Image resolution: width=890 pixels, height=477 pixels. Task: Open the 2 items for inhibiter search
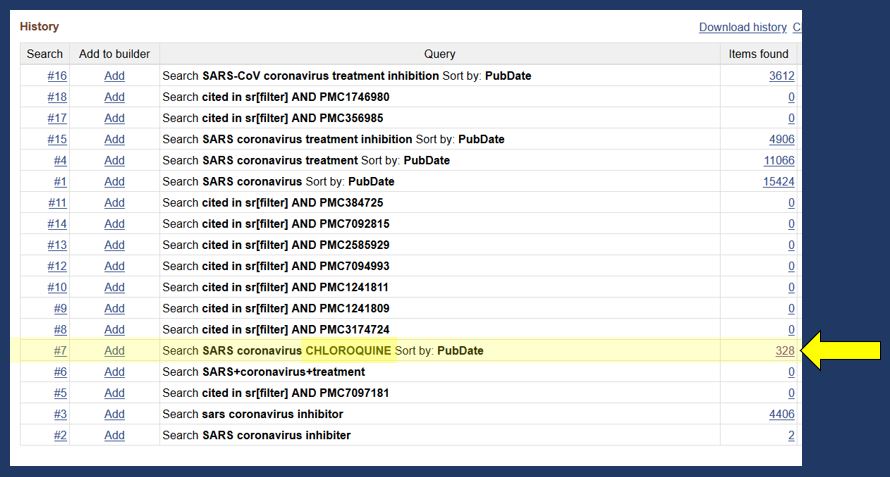coord(790,435)
